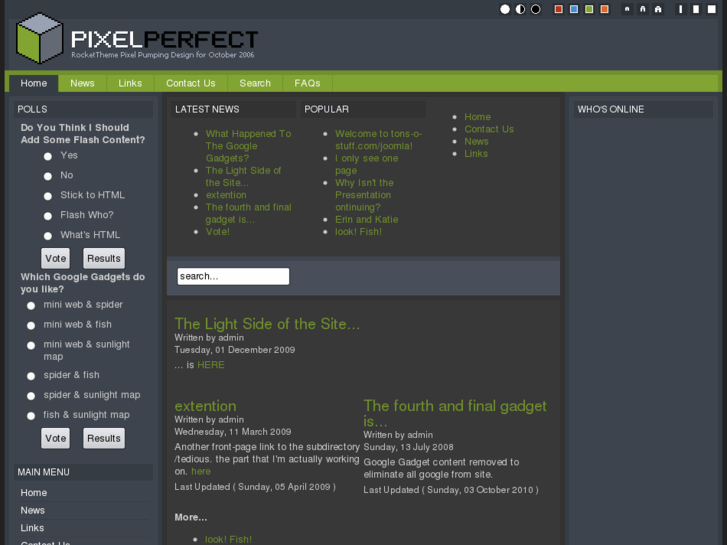Open 'The fourth and final gadget is...' news link
Screen dimensions: 727x545
point(249,213)
